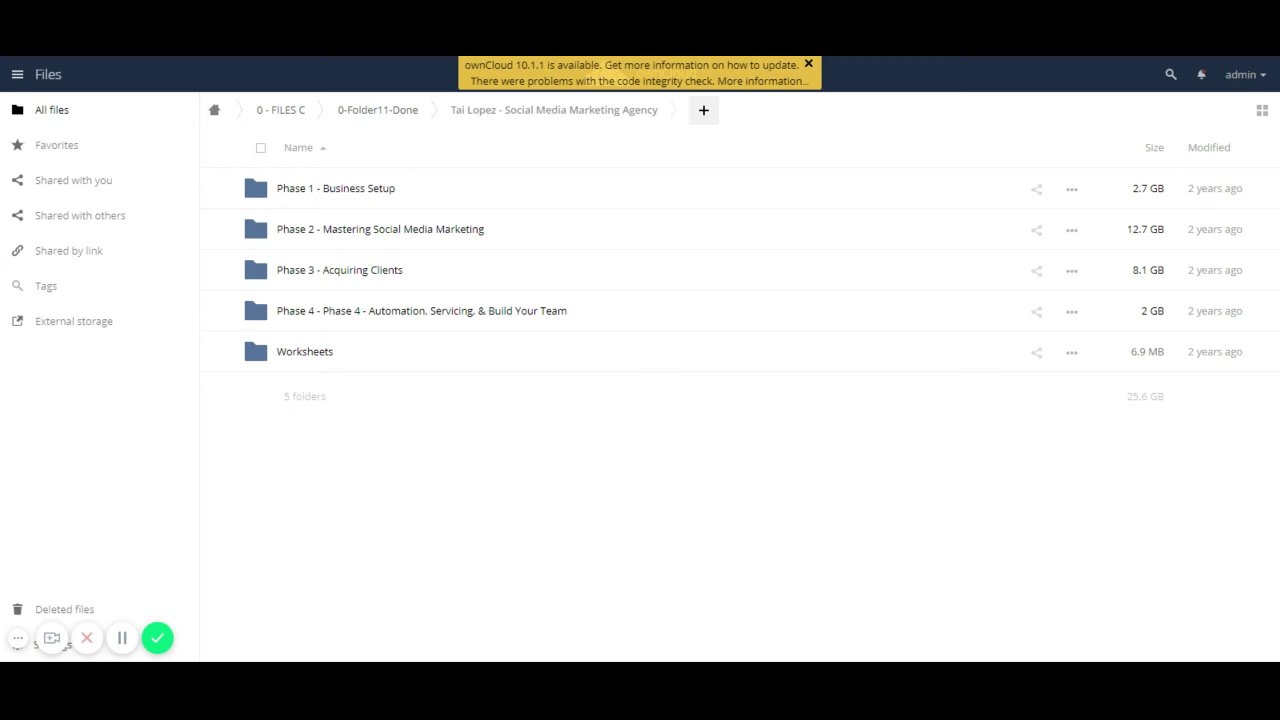Viewport: 1280px width, 720px height.
Task: Open more actions for Phase 2 folder
Action: point(1072,230)
